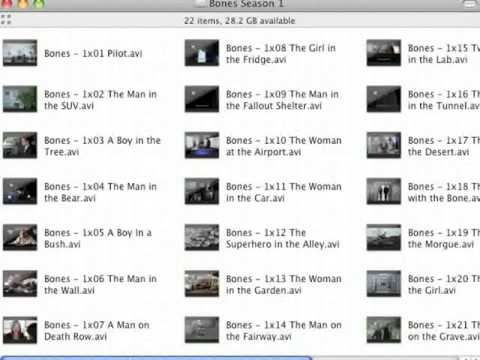Click the green zoom window button
480x360 pixels.
point(39,3)
